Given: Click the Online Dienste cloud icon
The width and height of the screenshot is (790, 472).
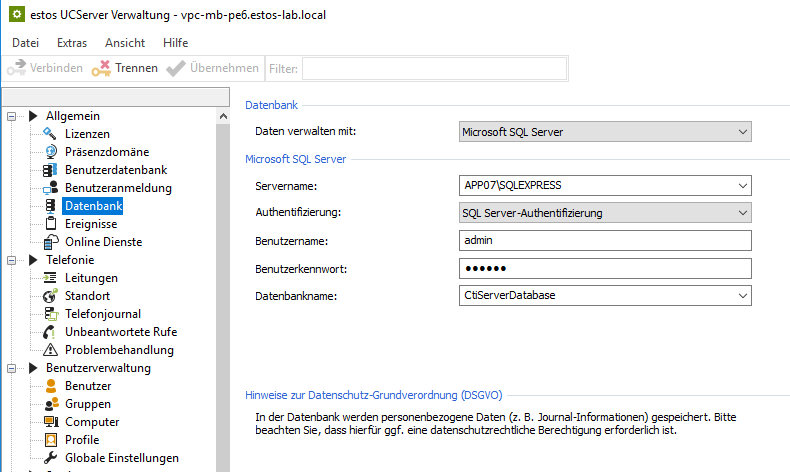Looking at the screenshot, I should click(51, 242).
